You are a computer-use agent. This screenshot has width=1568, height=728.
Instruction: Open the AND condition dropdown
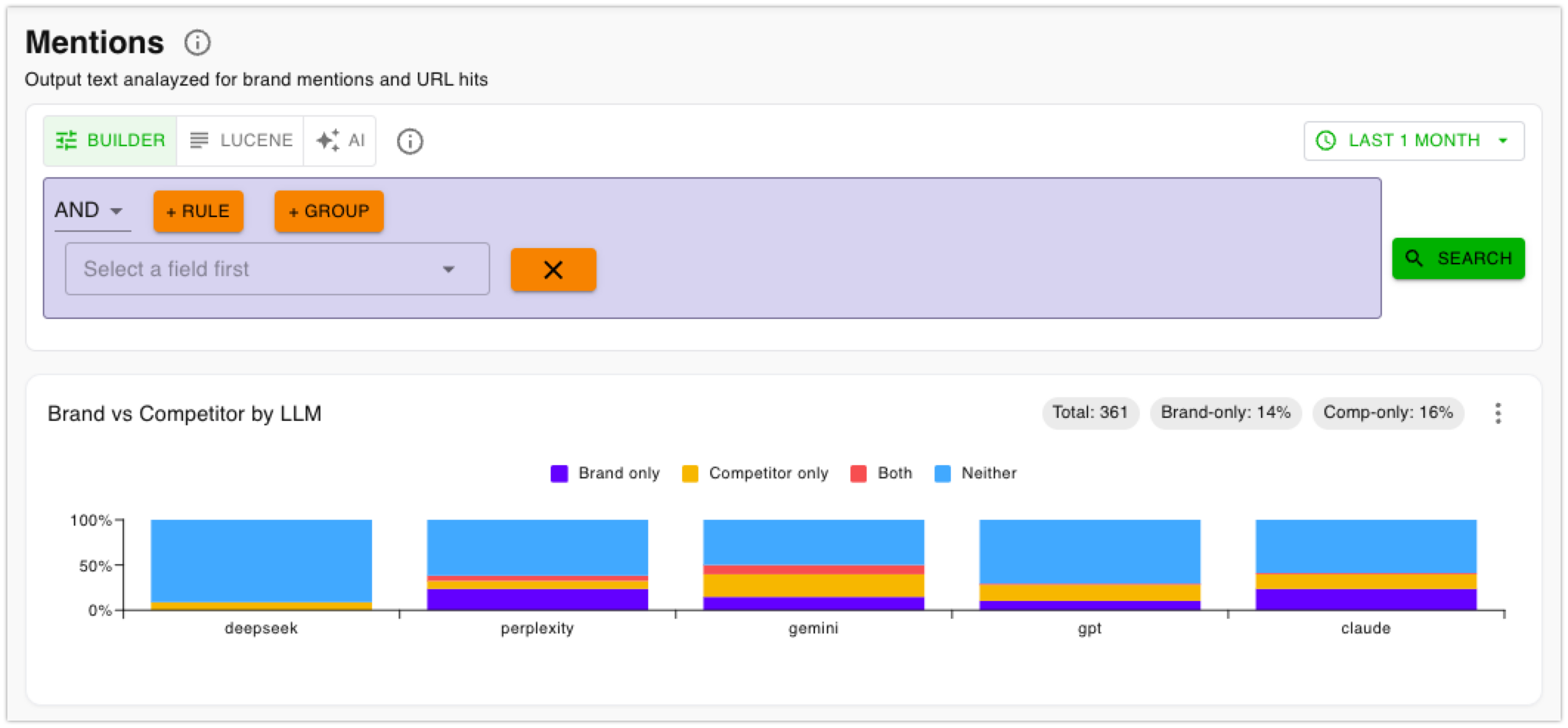tap(89, 210)
